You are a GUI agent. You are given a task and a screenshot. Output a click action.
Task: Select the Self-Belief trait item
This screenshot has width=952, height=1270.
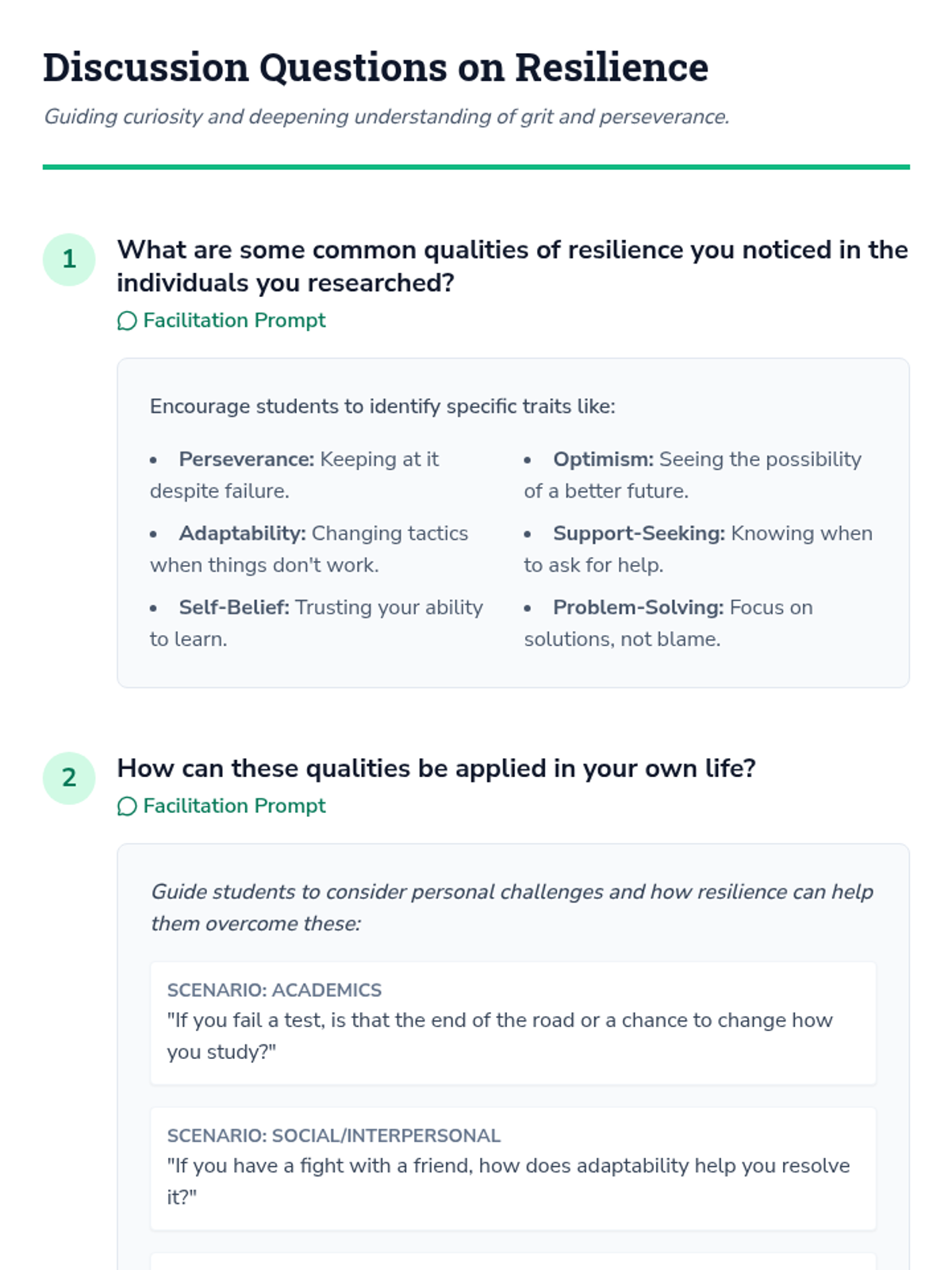(x=316, y=622)
